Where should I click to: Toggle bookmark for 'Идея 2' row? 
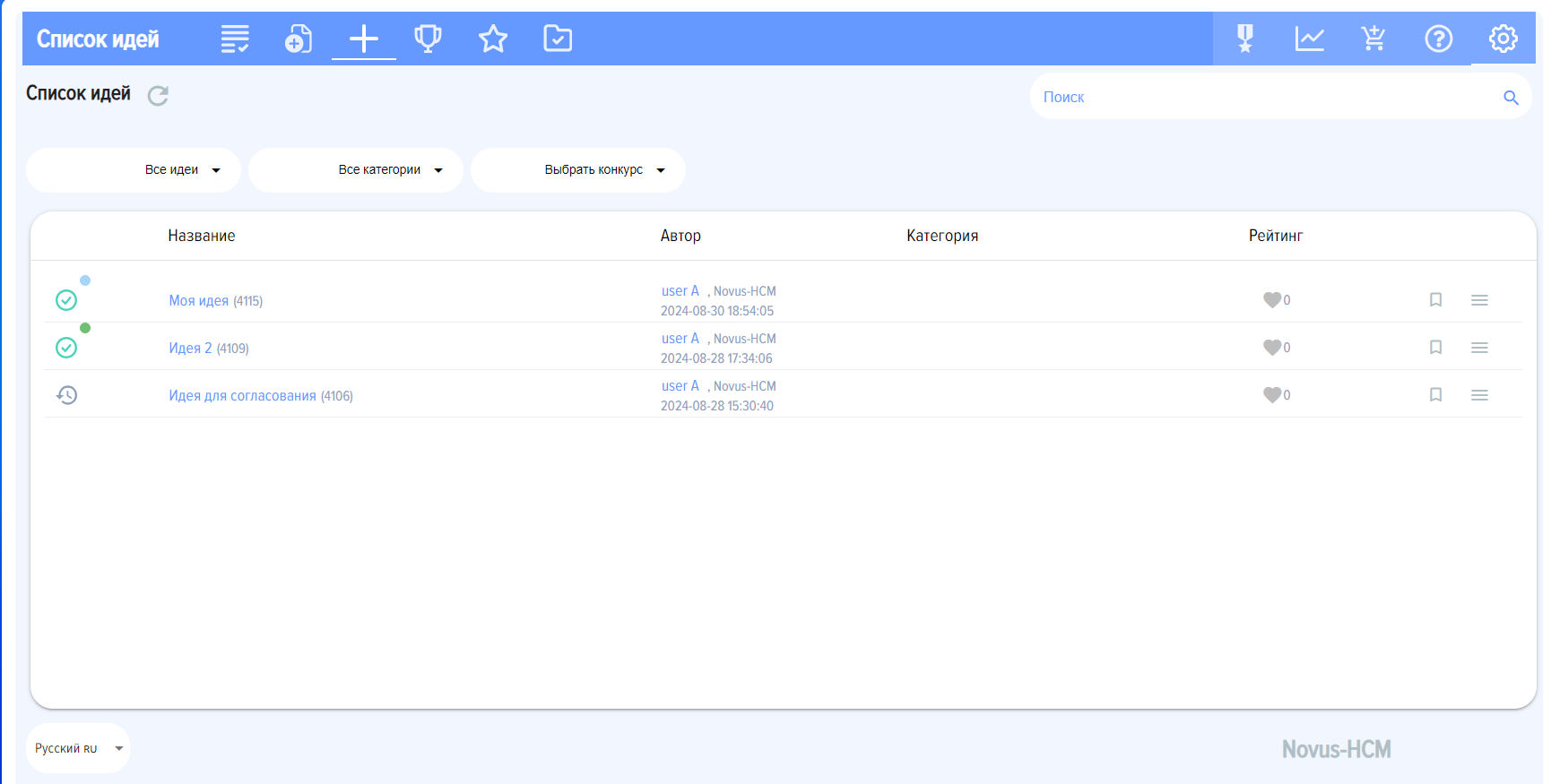pos(1435,348)
